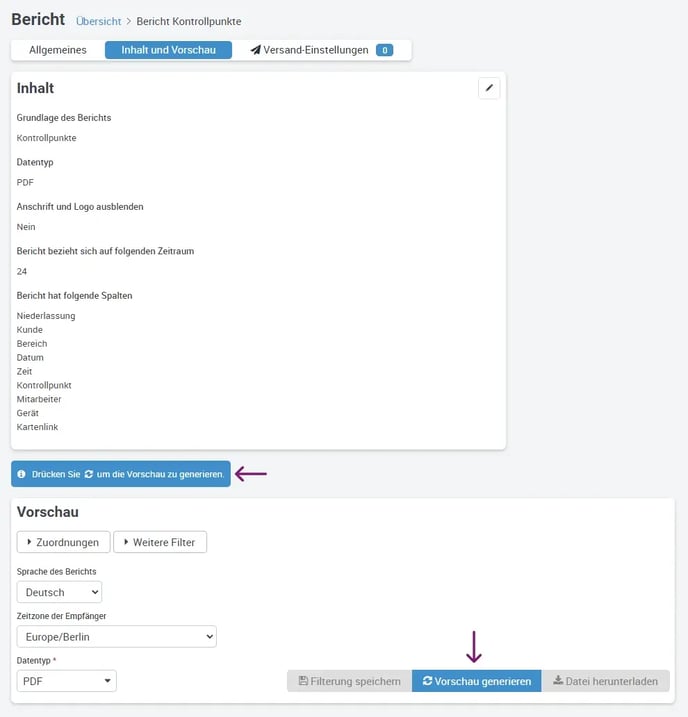Click the pencil edit icon in Inhalt
Image resolution: width=688 pixels, height=717 pixels.
(x=489, y=88)
